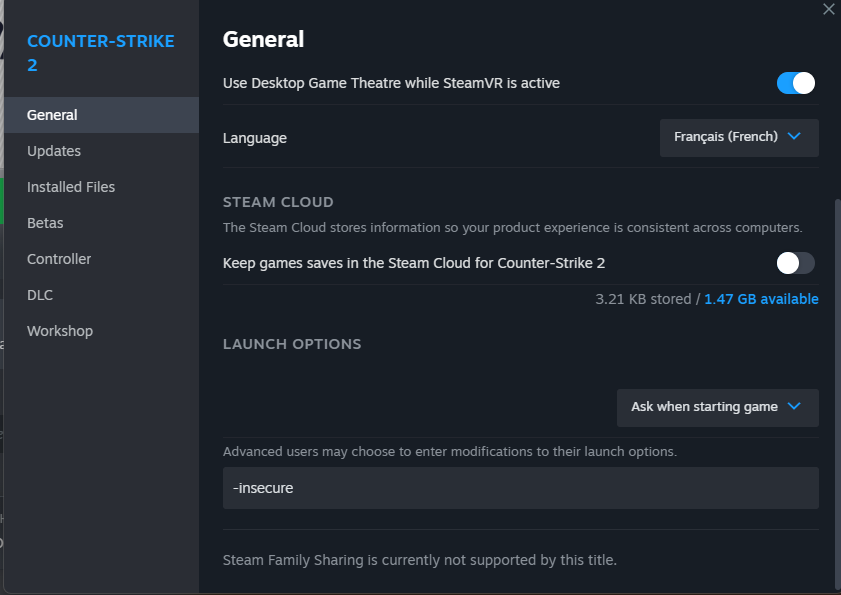The width and height of the screenshot is (841, 595).
Task: Click the Steam Family Sharing notice text
Action: coord(420,560)
